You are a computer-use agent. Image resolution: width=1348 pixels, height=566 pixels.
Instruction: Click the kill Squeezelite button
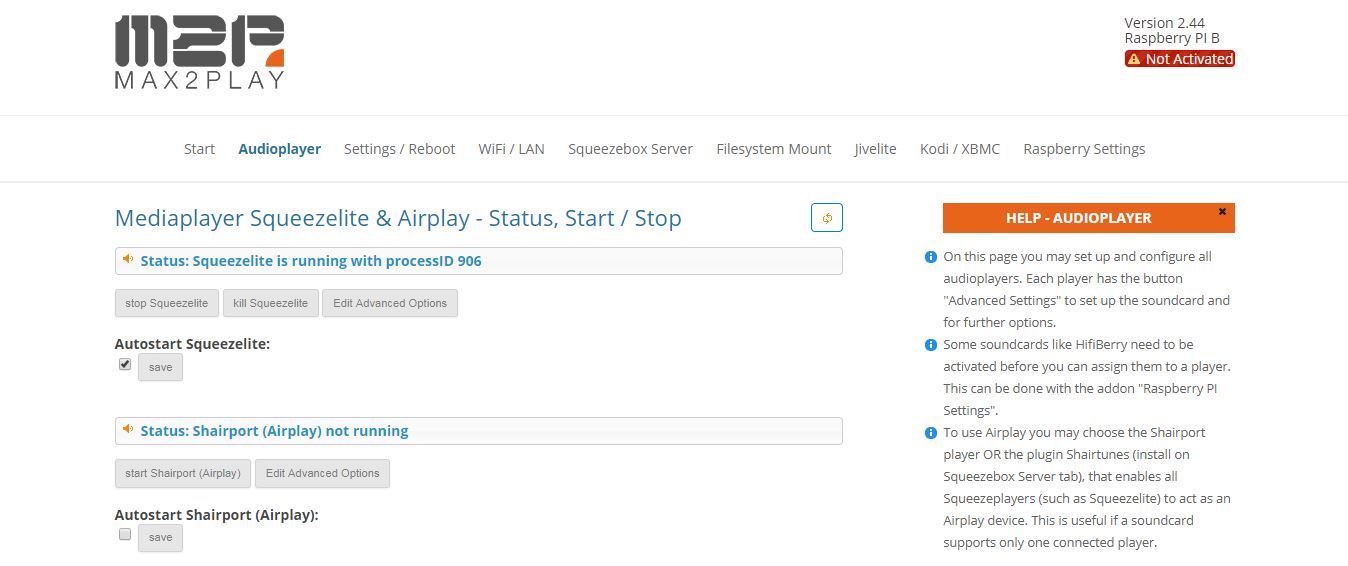[x=271, y=303]
